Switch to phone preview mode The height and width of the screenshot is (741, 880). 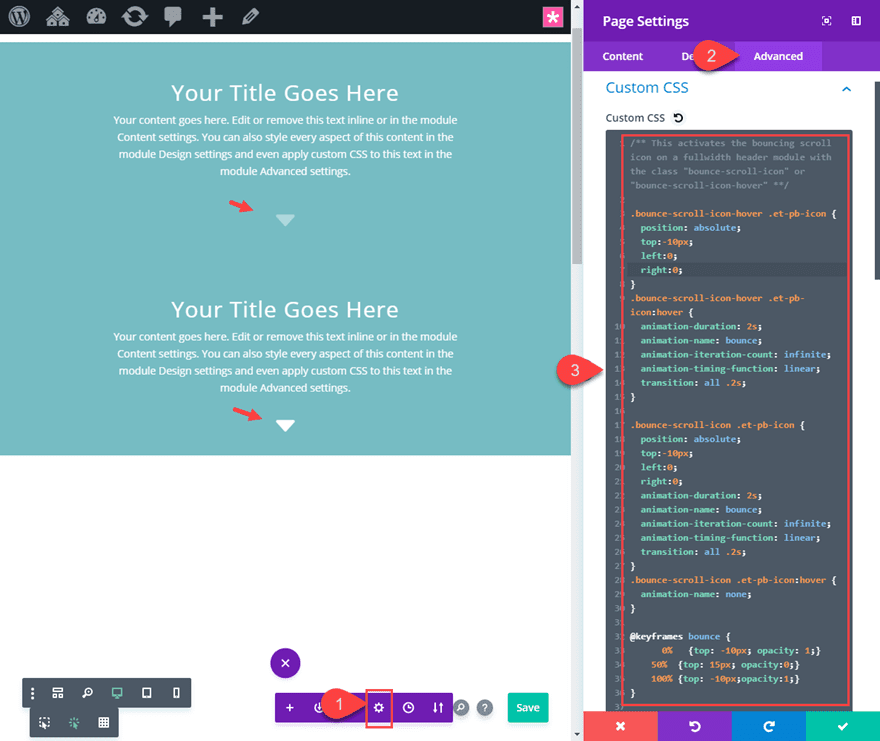(x=176, y=693)
